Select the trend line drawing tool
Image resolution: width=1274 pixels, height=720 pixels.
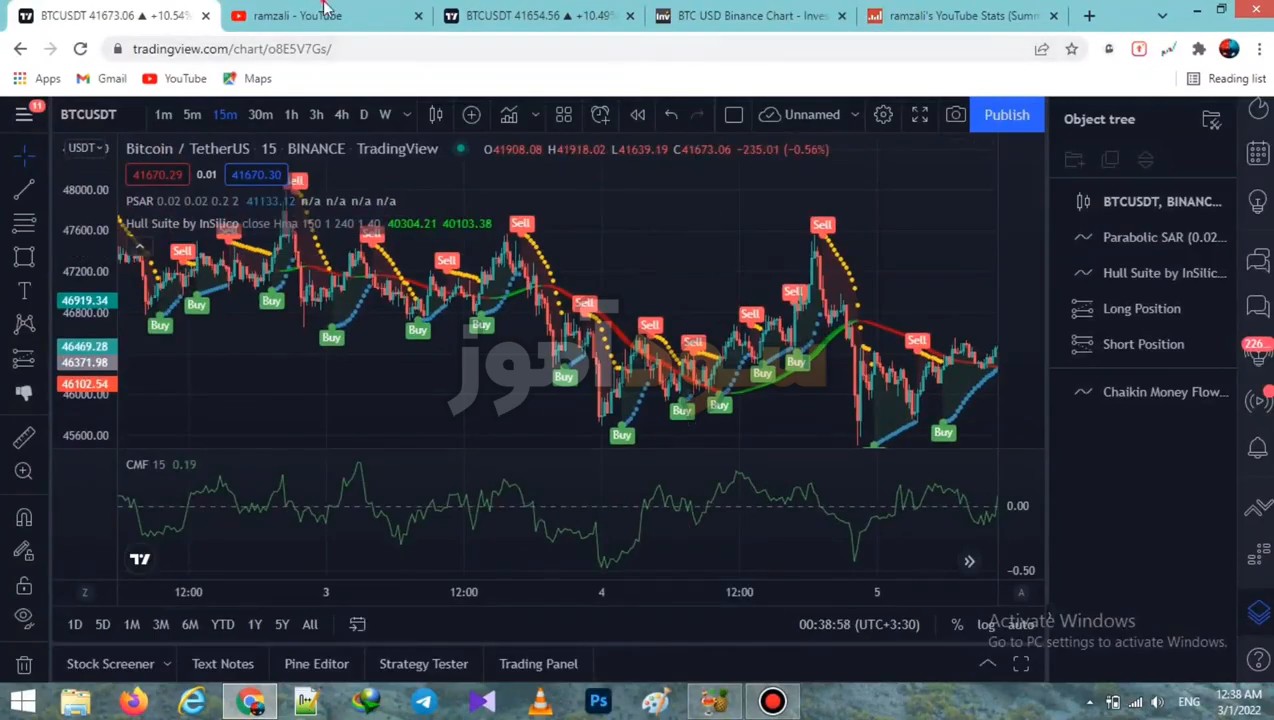pyautogui.click(x=24, y=187)
